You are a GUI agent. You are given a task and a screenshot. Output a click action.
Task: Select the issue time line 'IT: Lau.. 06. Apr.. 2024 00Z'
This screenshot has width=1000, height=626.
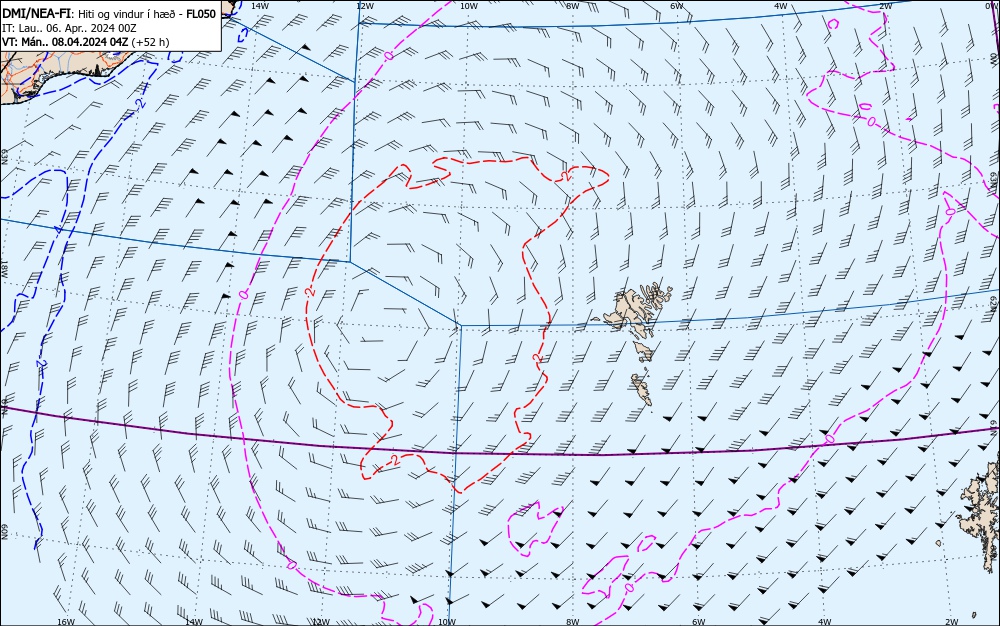pos(69,28)
